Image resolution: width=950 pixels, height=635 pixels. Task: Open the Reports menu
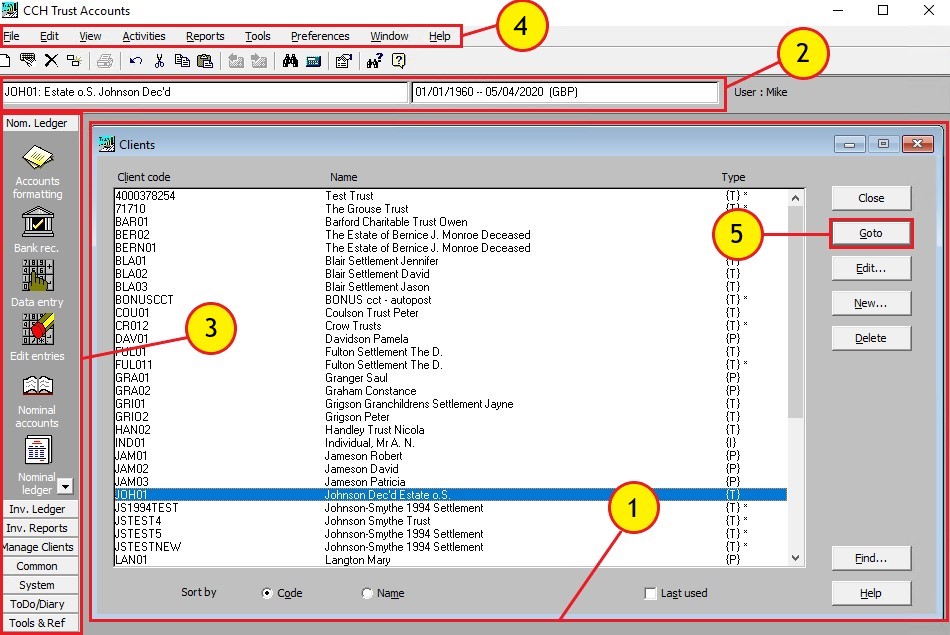pos(205,36)
